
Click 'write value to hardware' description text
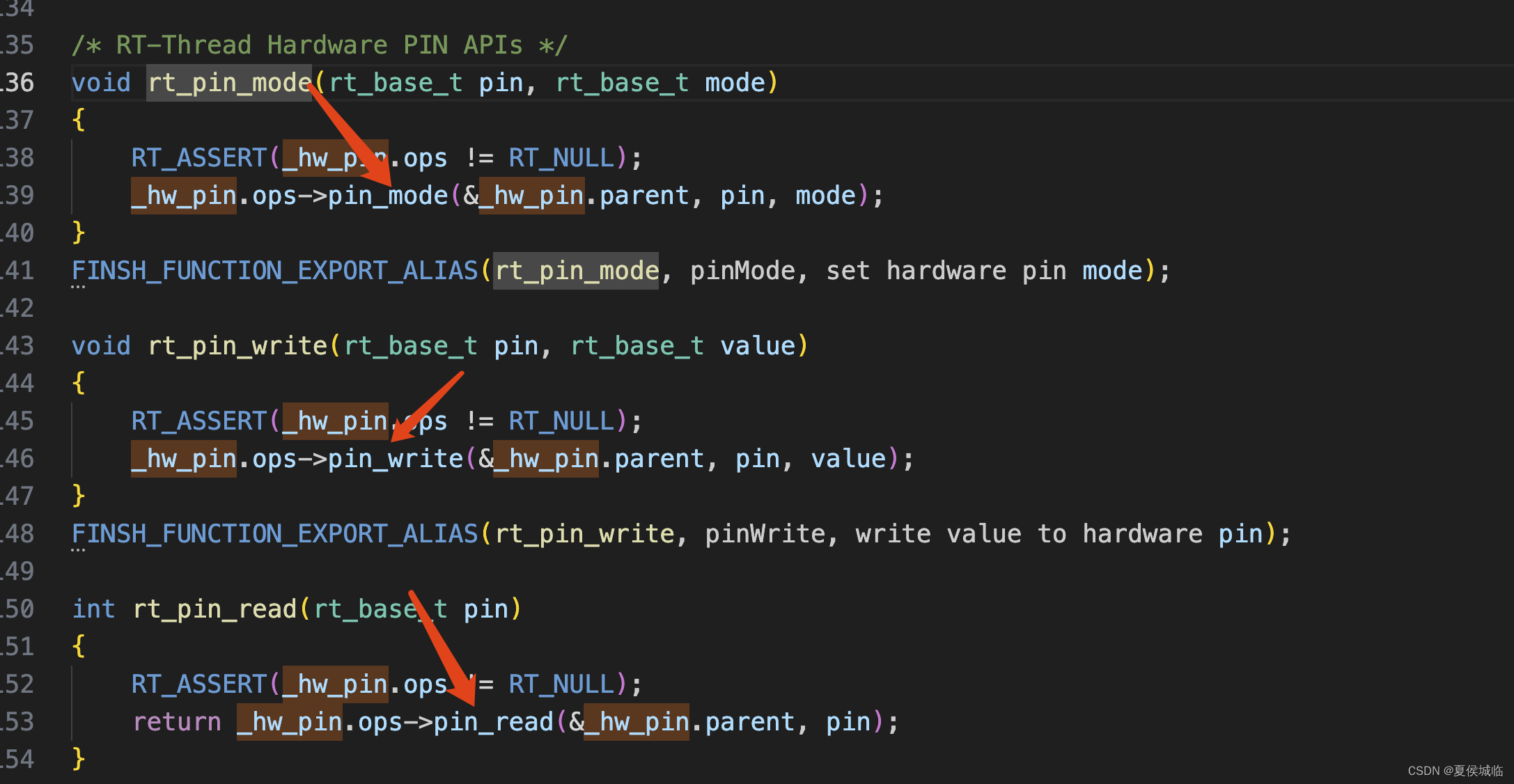point(1029,534)
